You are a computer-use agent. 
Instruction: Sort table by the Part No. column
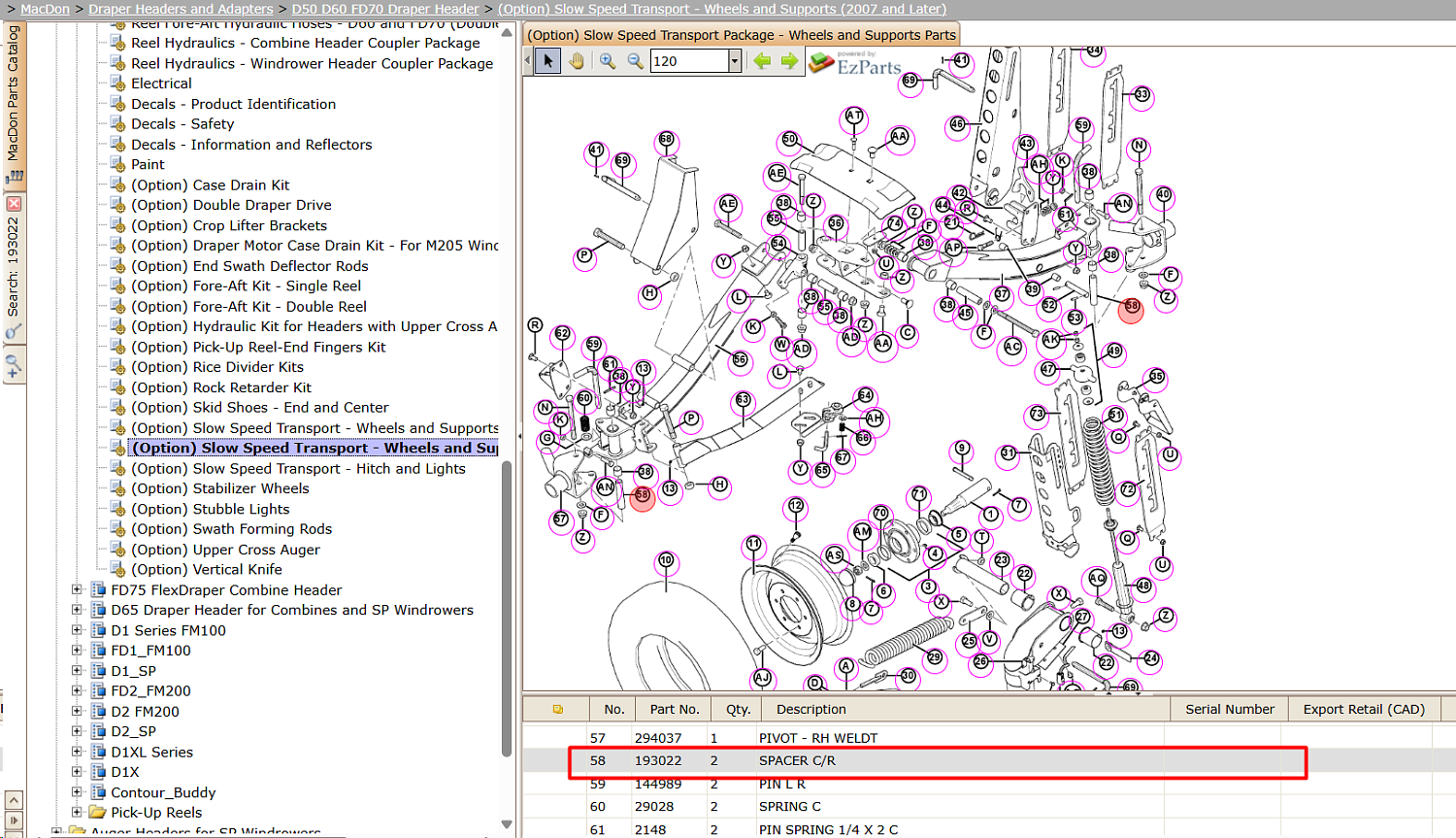(675, 710)
